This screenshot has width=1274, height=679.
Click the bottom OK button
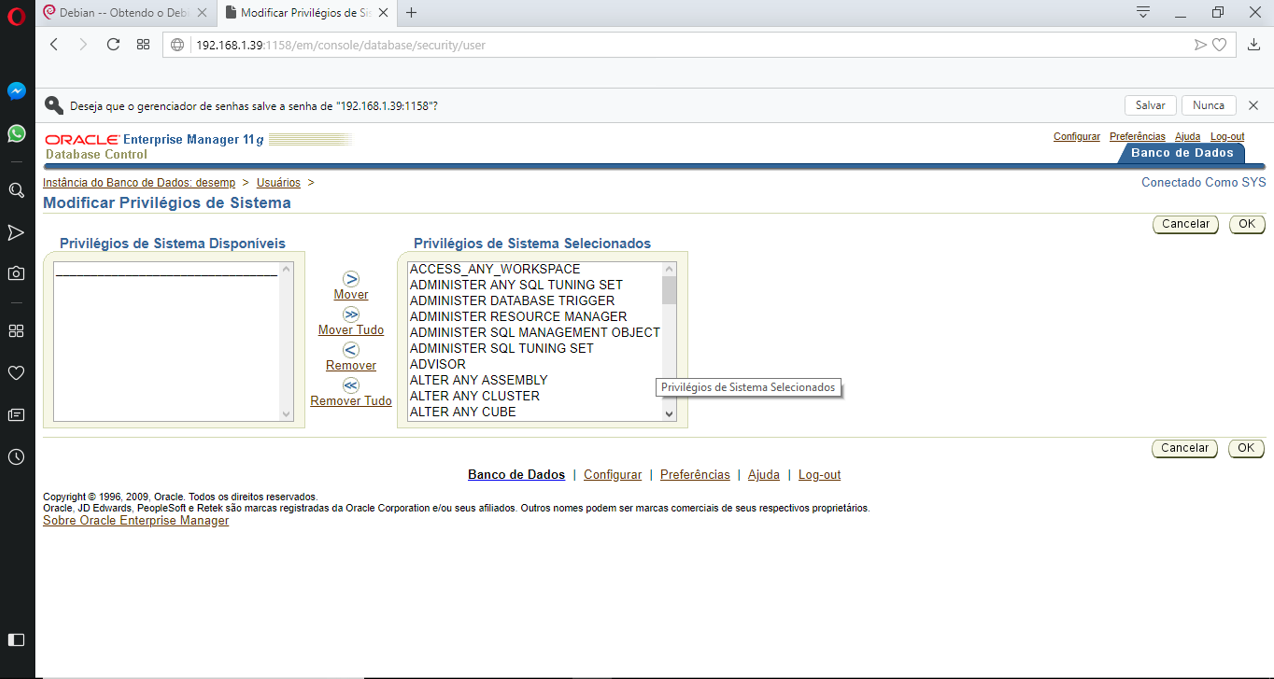[1246, 448]
